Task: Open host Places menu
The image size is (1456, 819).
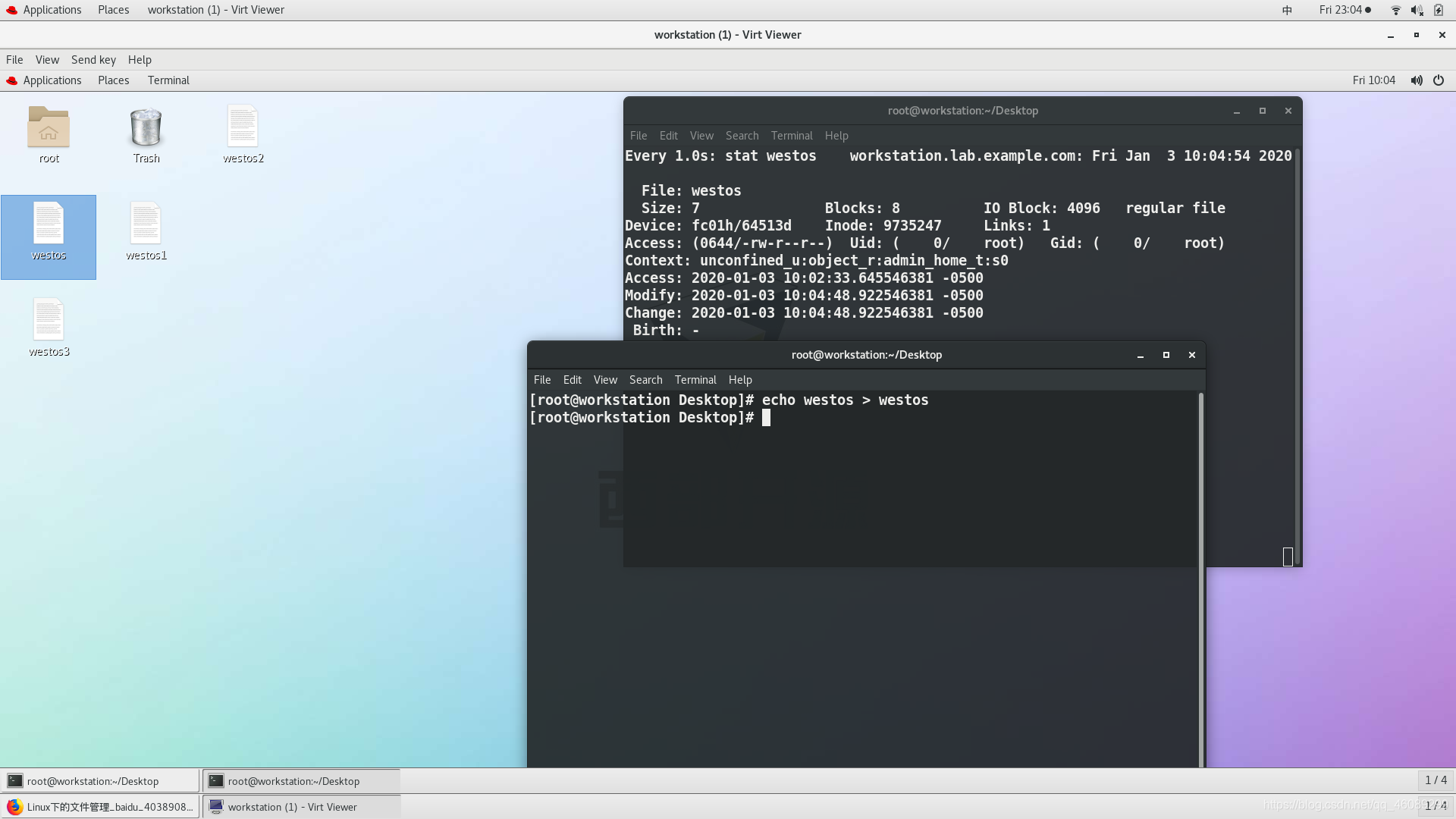Action: click(114, 10)
